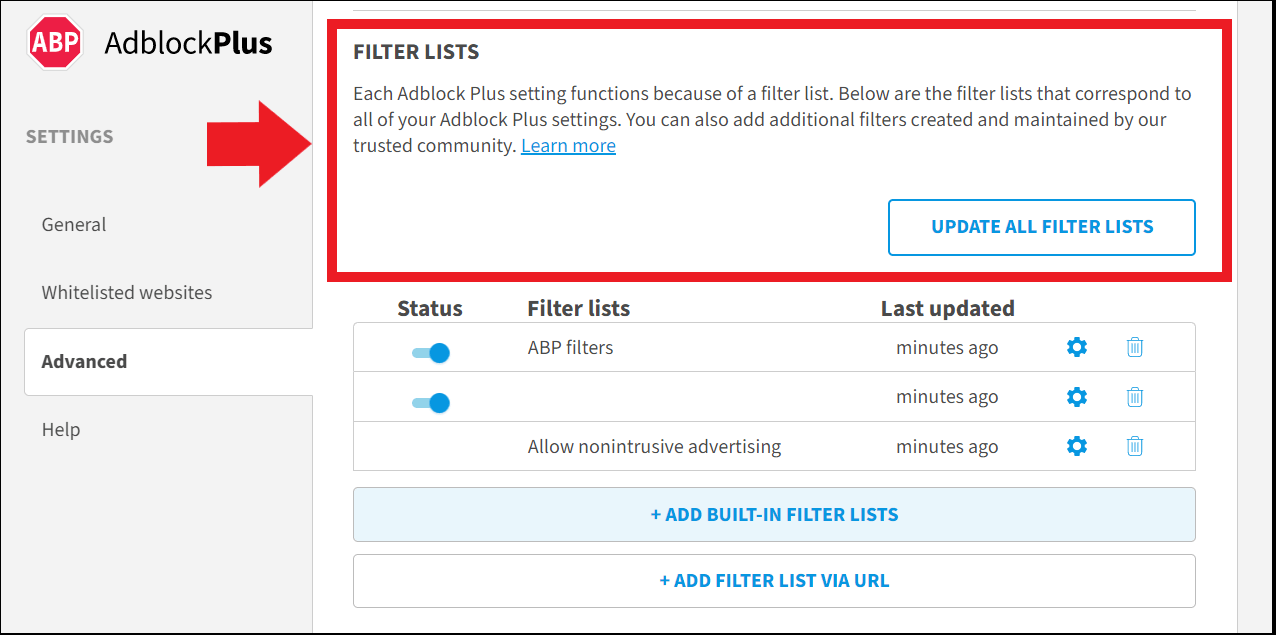1276x635 pixels.
Task: Switch to the Advanced settings tab
Action: coord(84,361)
